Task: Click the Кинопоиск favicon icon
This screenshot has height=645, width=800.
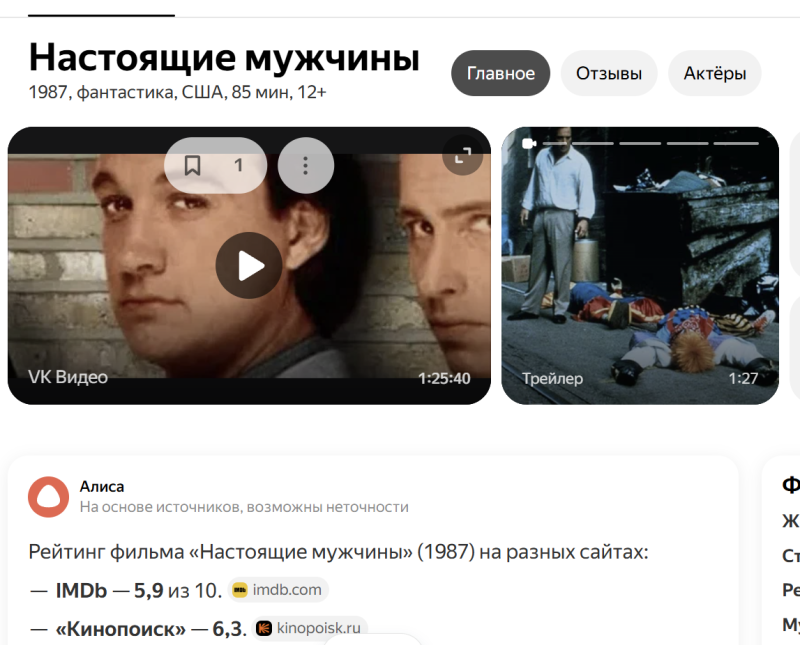Action: [x=264, y=628]
